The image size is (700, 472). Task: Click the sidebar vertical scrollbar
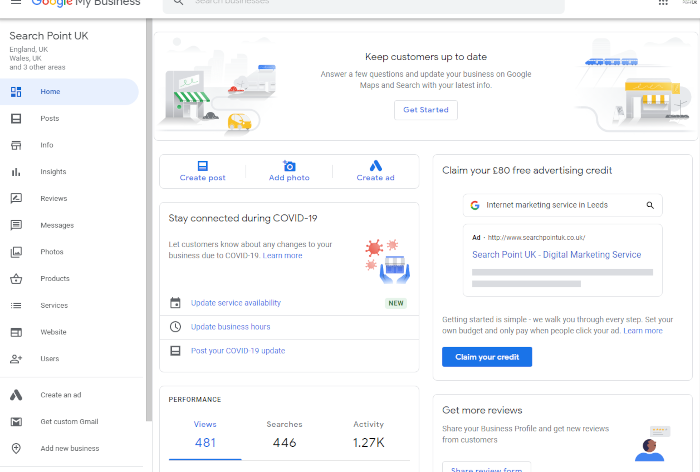149,220
